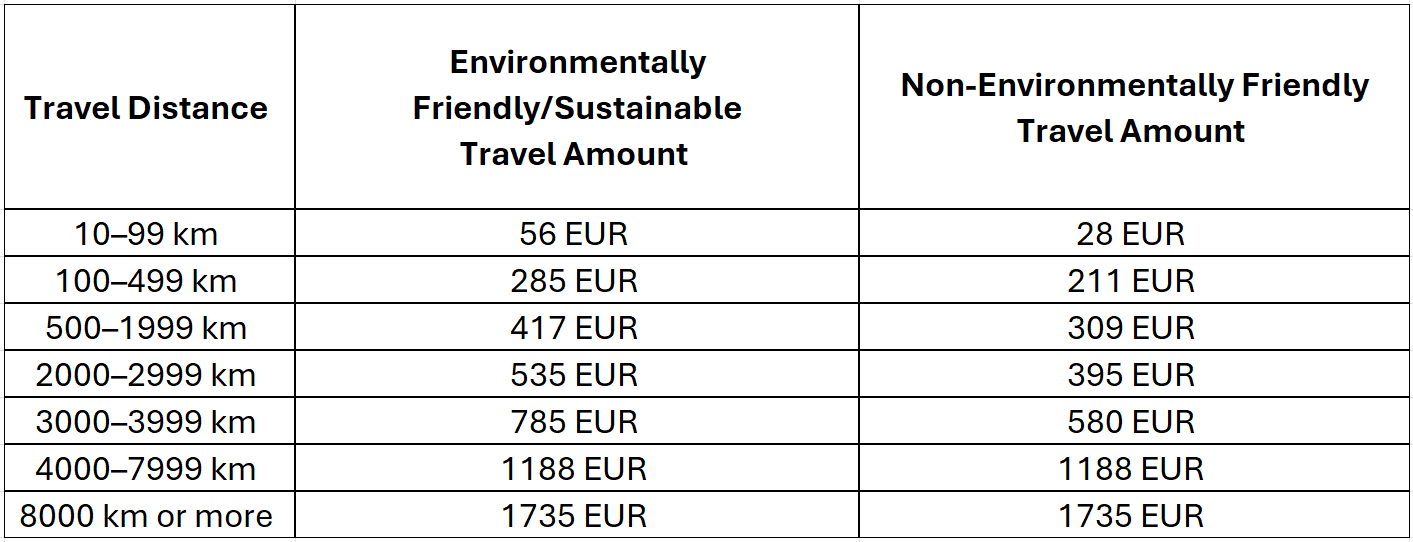Select the 8000 km or more cell
This screenshot has width=1413, height=542.
[149, 515]
